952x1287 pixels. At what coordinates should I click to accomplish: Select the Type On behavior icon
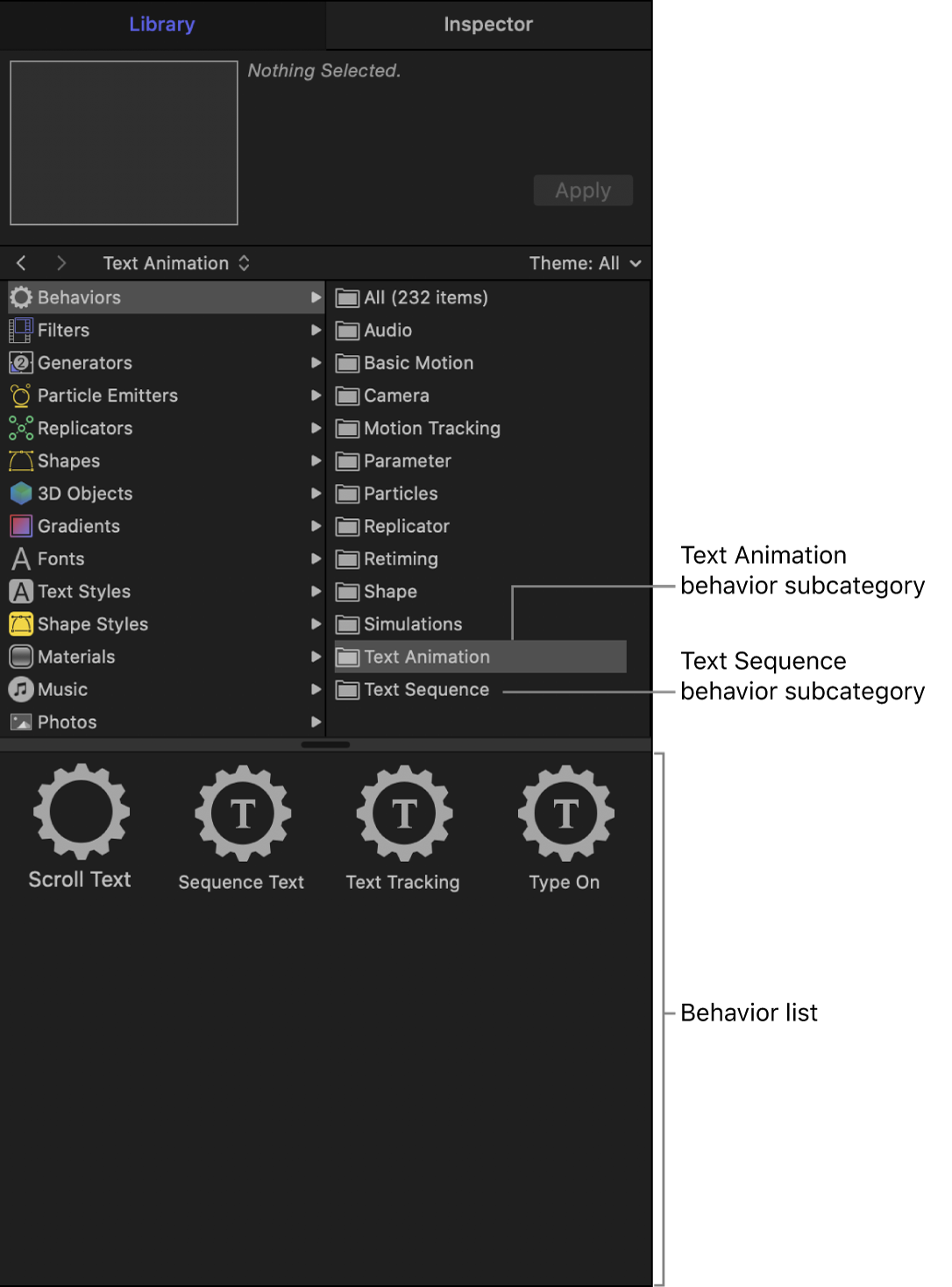coord(565,812)
